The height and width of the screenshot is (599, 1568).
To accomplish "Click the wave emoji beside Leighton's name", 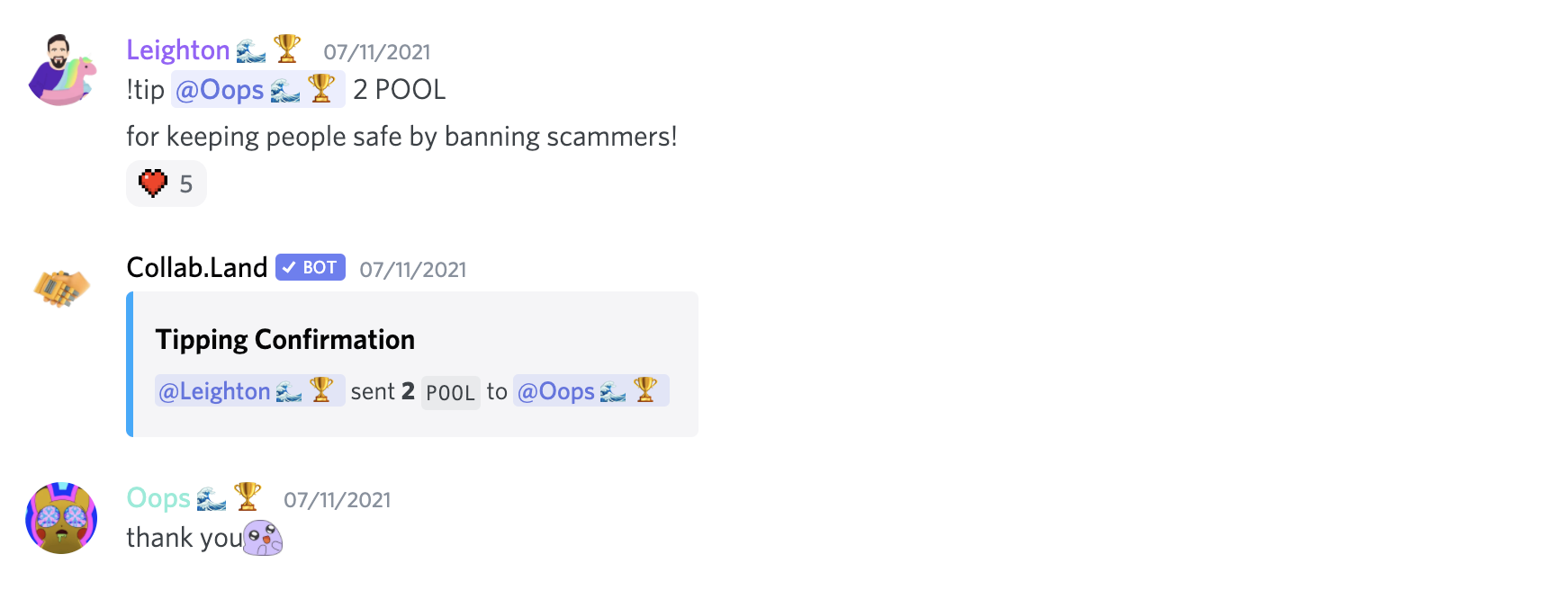I will [x=251, y=51].
